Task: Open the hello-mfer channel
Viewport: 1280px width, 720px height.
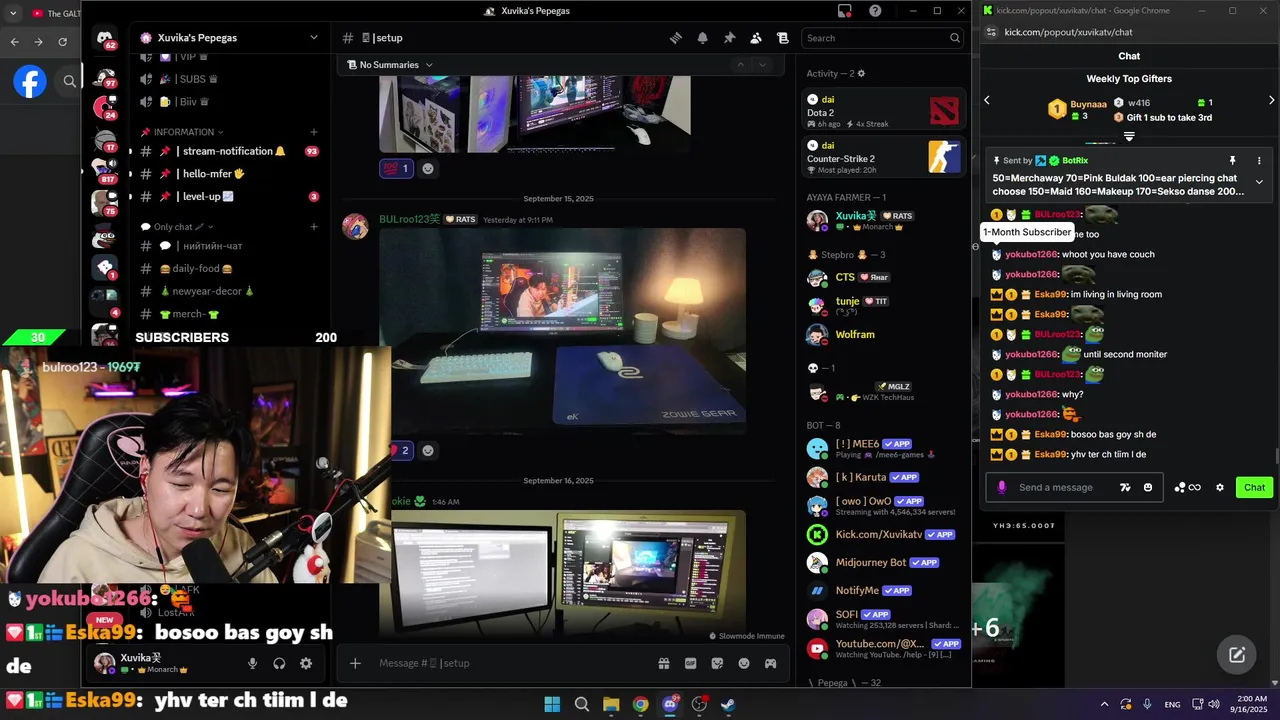Action: click(x=228, y=174)
